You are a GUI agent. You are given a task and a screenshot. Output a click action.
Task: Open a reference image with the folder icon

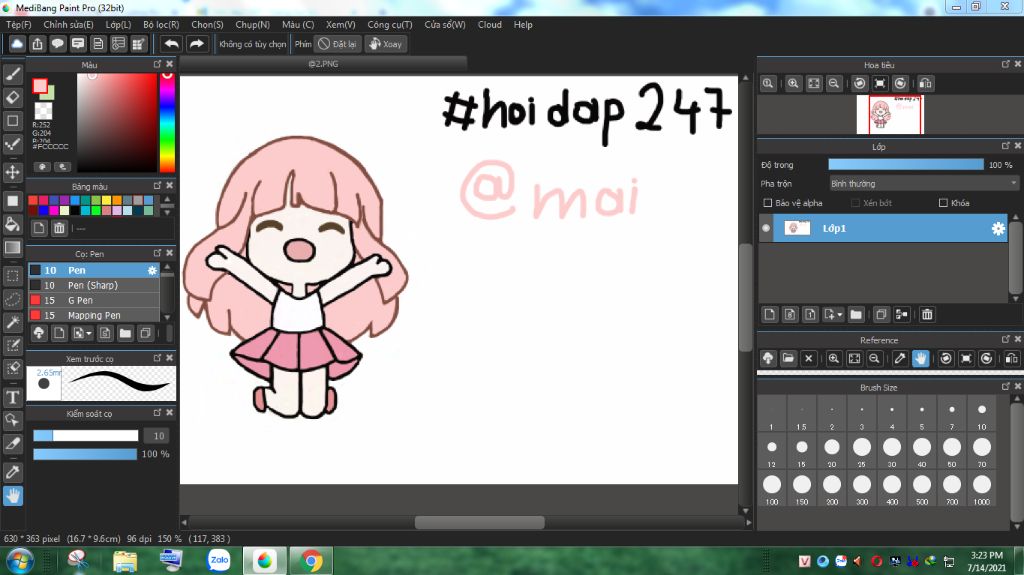click(788, 358)
